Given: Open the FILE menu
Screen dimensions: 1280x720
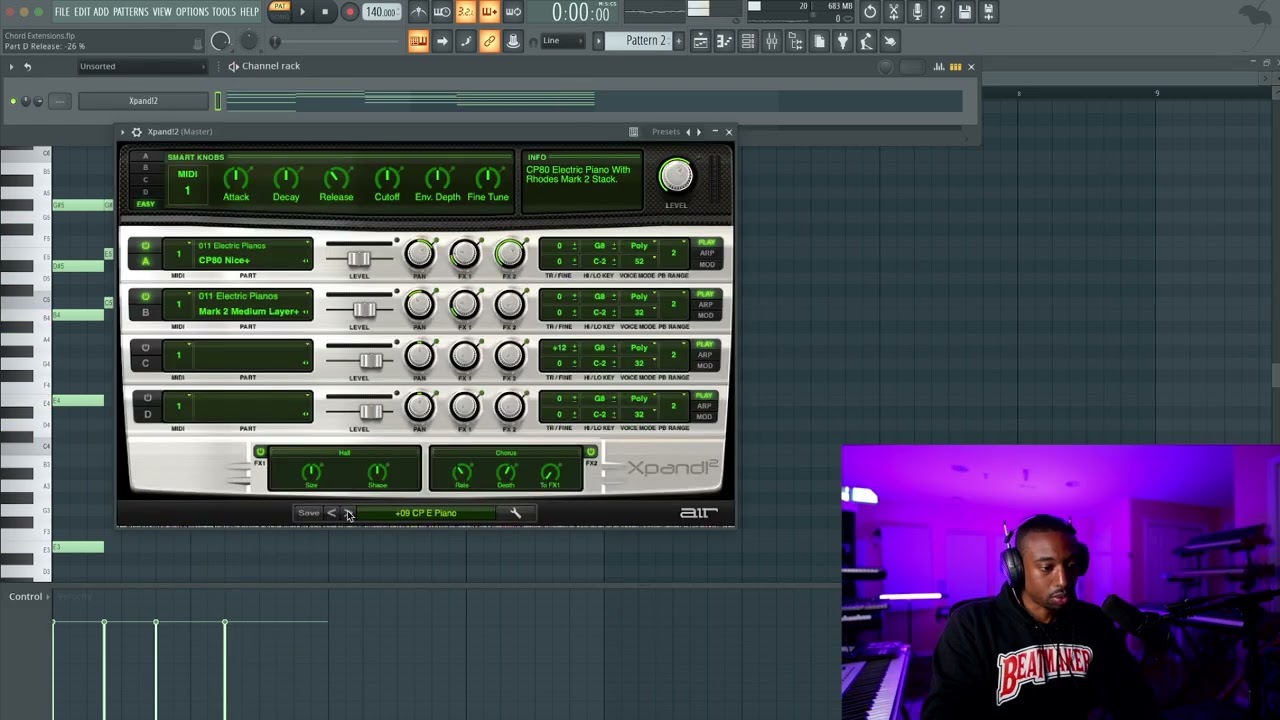Looking at the screenshot, I should click(x=62, y=12).
